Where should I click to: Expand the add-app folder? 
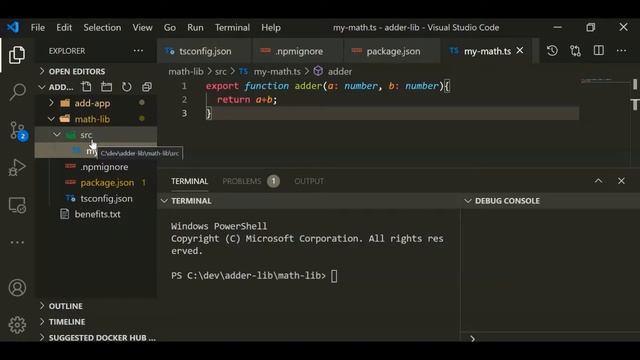click(x=96, y=103)
